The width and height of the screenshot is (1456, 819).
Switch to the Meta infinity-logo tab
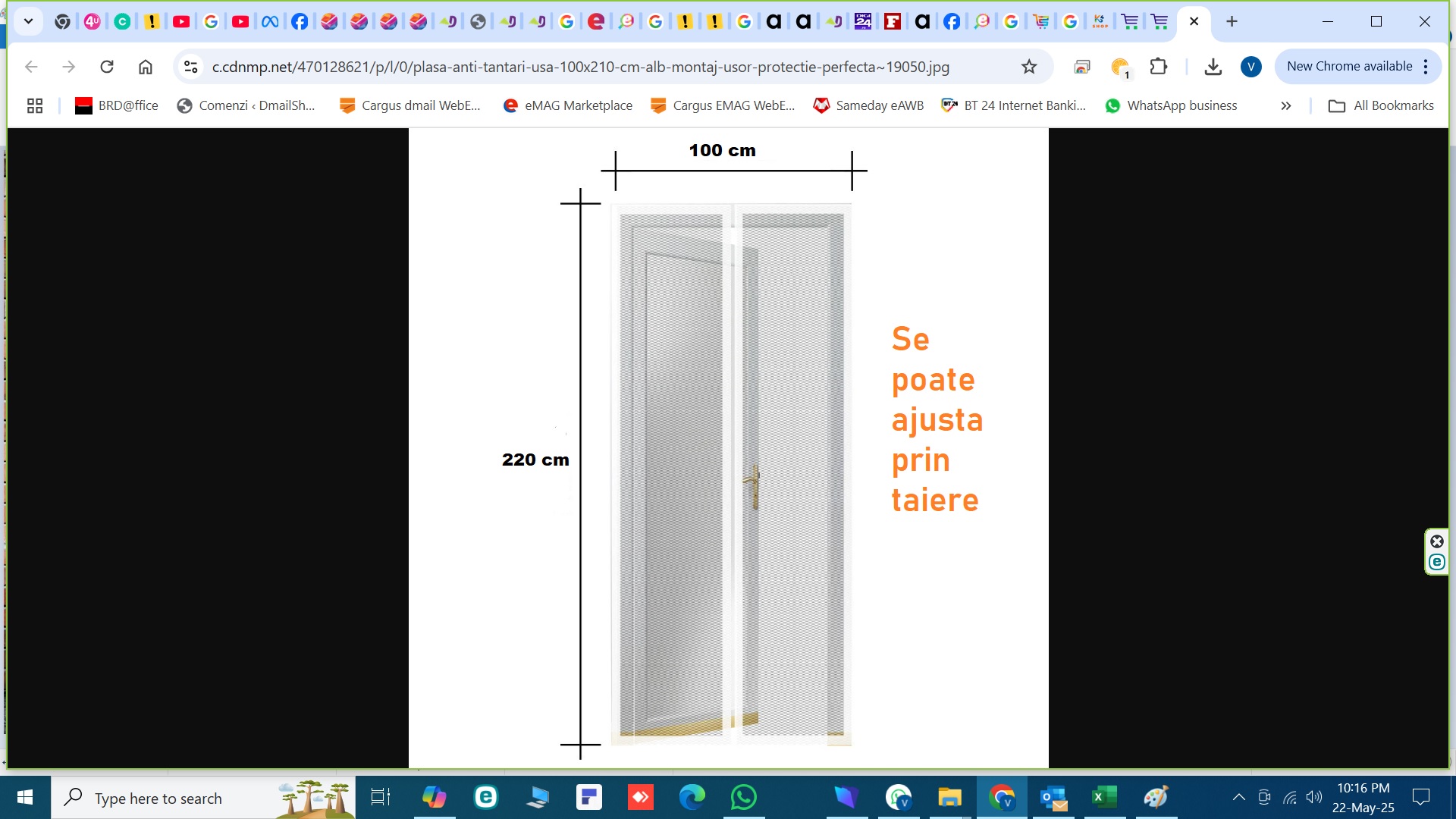coord(270,22)
